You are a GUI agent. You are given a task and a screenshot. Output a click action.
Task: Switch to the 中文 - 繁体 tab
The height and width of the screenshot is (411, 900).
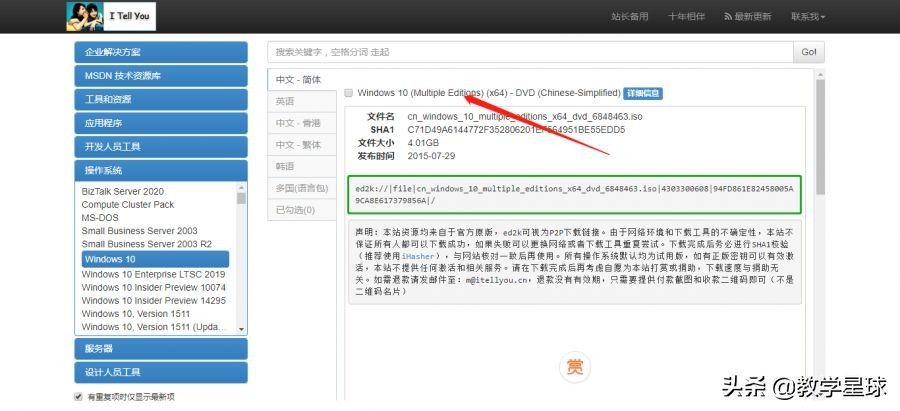[302, 145]
